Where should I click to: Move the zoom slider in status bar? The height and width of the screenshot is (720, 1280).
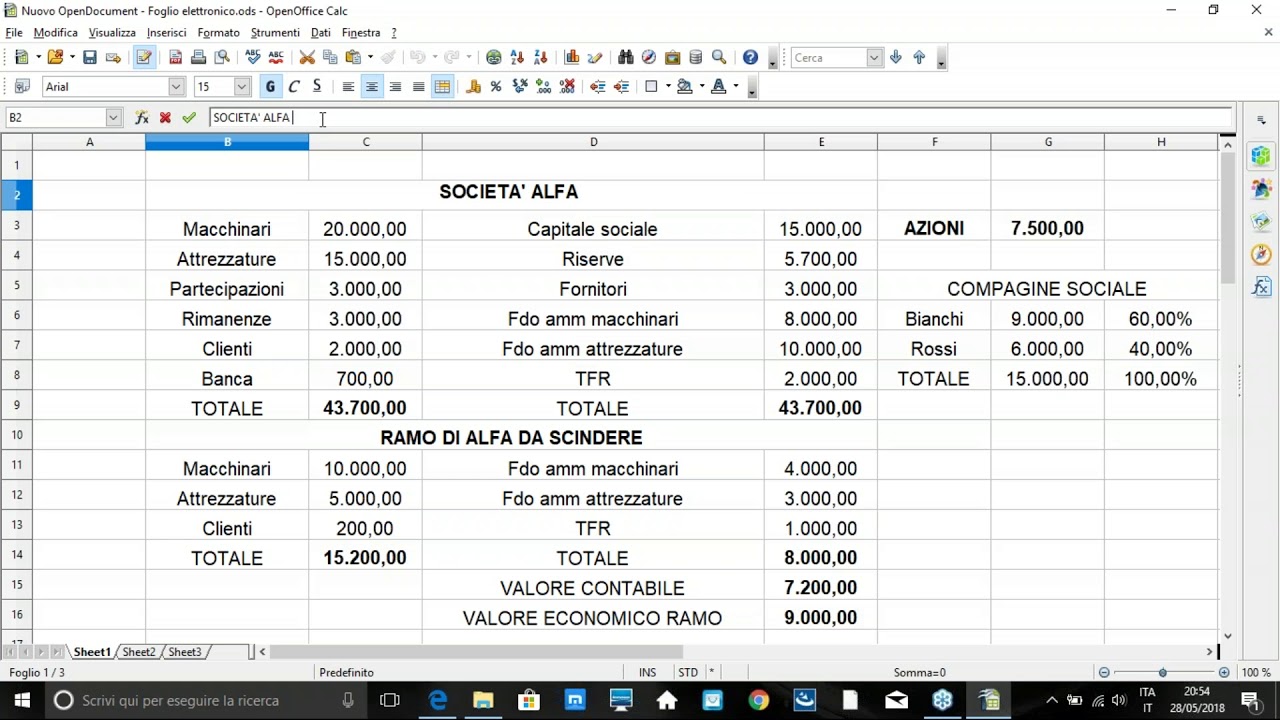(x=1162, y=673)
